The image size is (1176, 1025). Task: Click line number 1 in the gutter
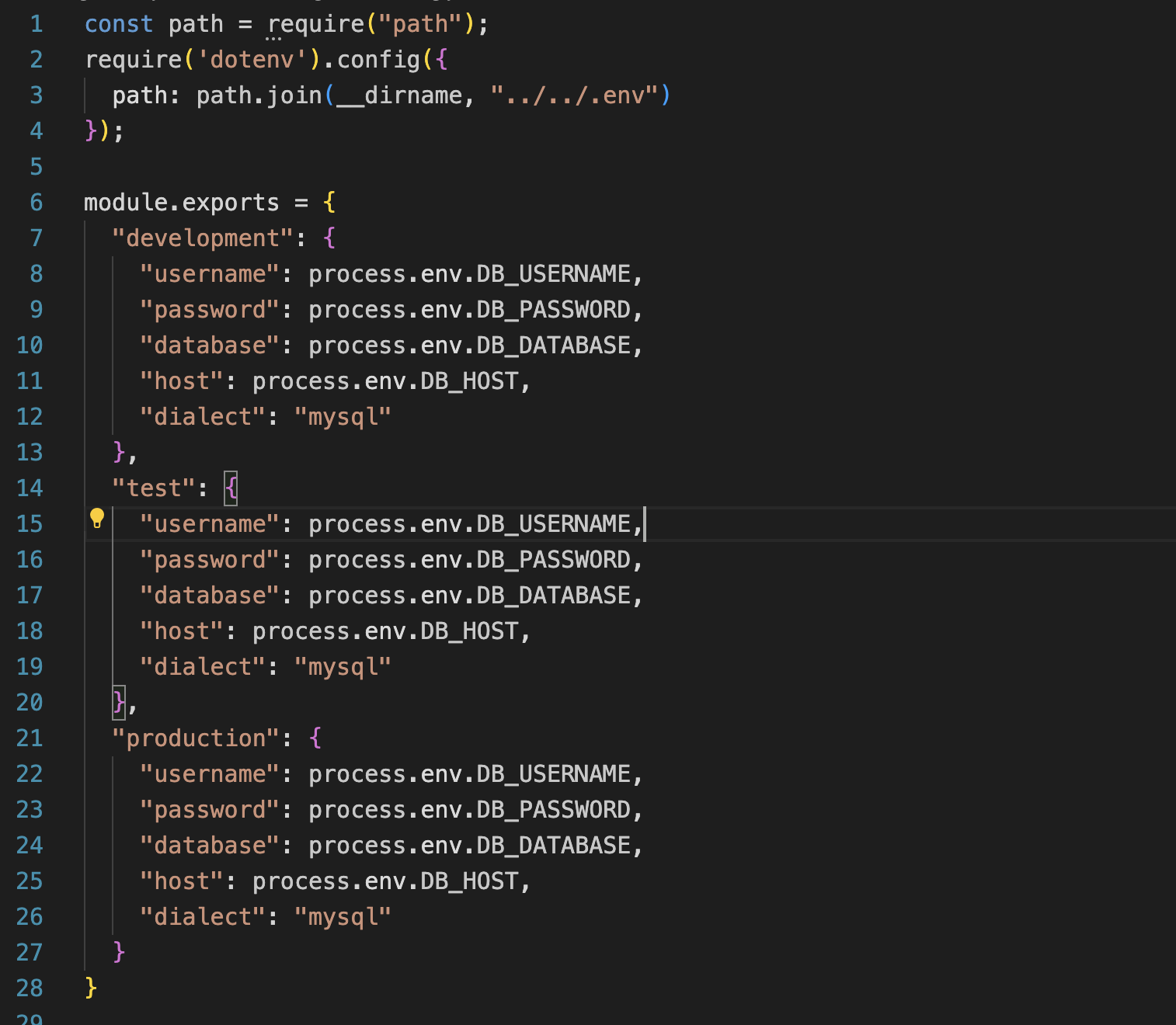(36, 23)
